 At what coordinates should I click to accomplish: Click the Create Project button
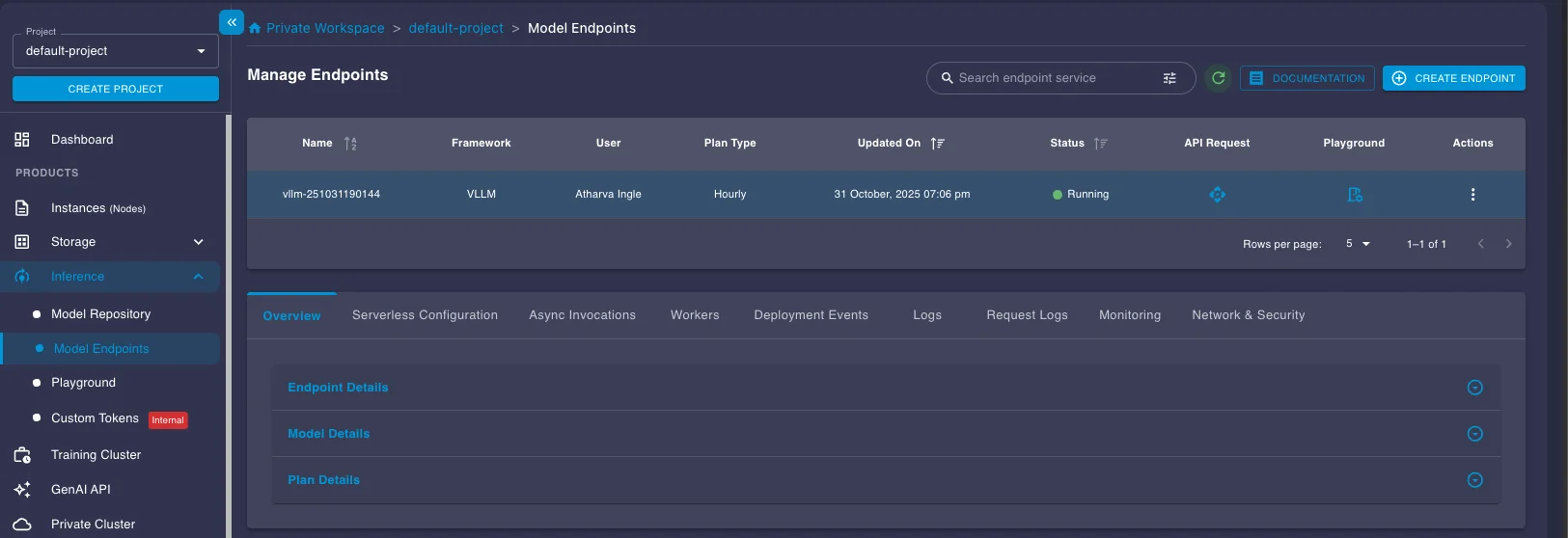(115, 89)
